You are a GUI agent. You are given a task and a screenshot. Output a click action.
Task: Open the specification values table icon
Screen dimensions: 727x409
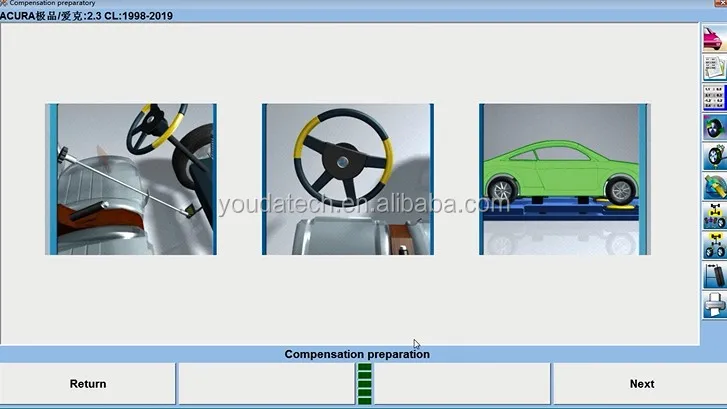point(714,97)
